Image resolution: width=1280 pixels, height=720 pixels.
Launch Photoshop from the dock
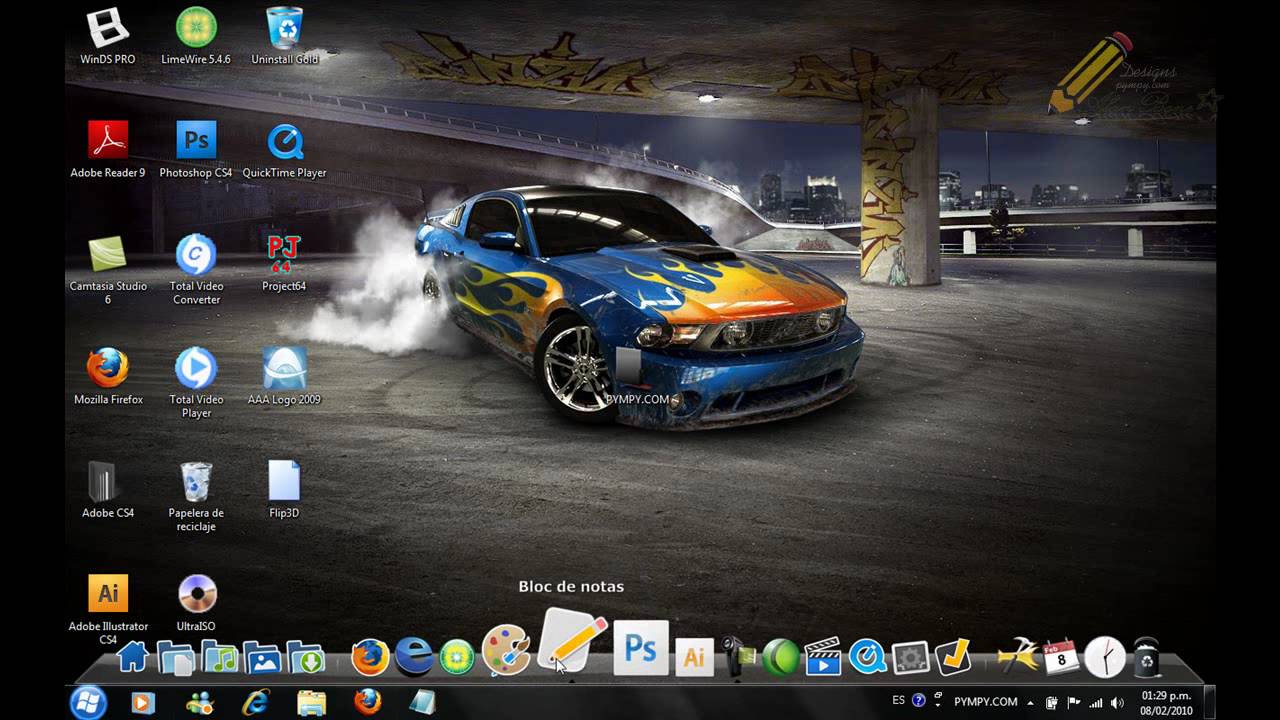(x=640, y=648)
